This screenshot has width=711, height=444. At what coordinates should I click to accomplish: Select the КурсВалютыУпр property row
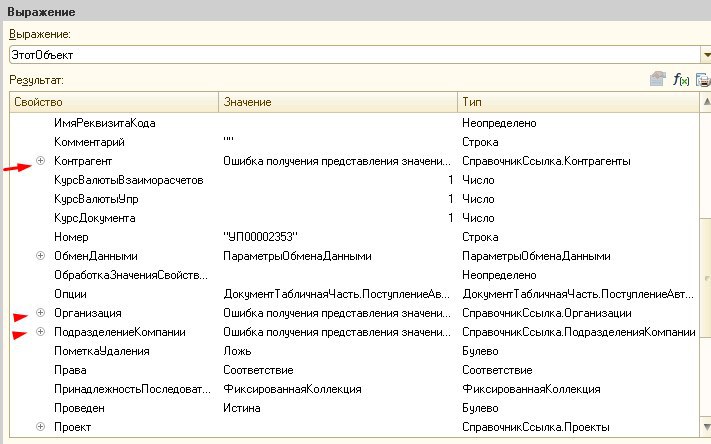tap(355, 199)
